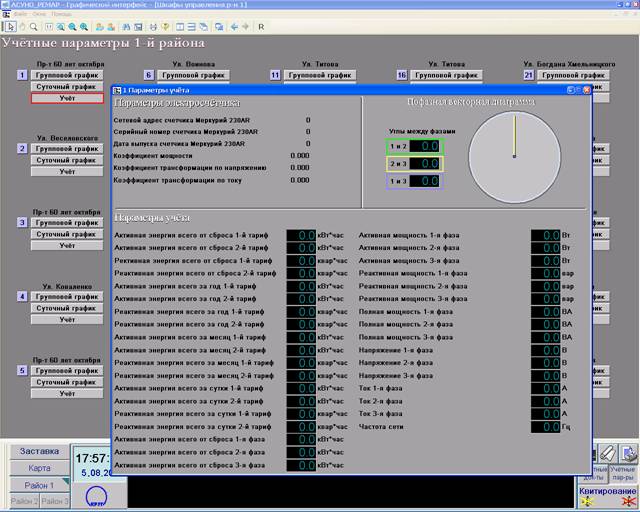Click the magnifier zoom tool
640x512 pixels.
coord(35,27)
